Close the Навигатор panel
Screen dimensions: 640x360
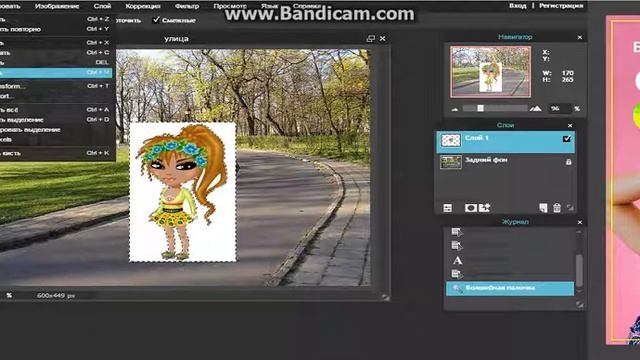580,37
